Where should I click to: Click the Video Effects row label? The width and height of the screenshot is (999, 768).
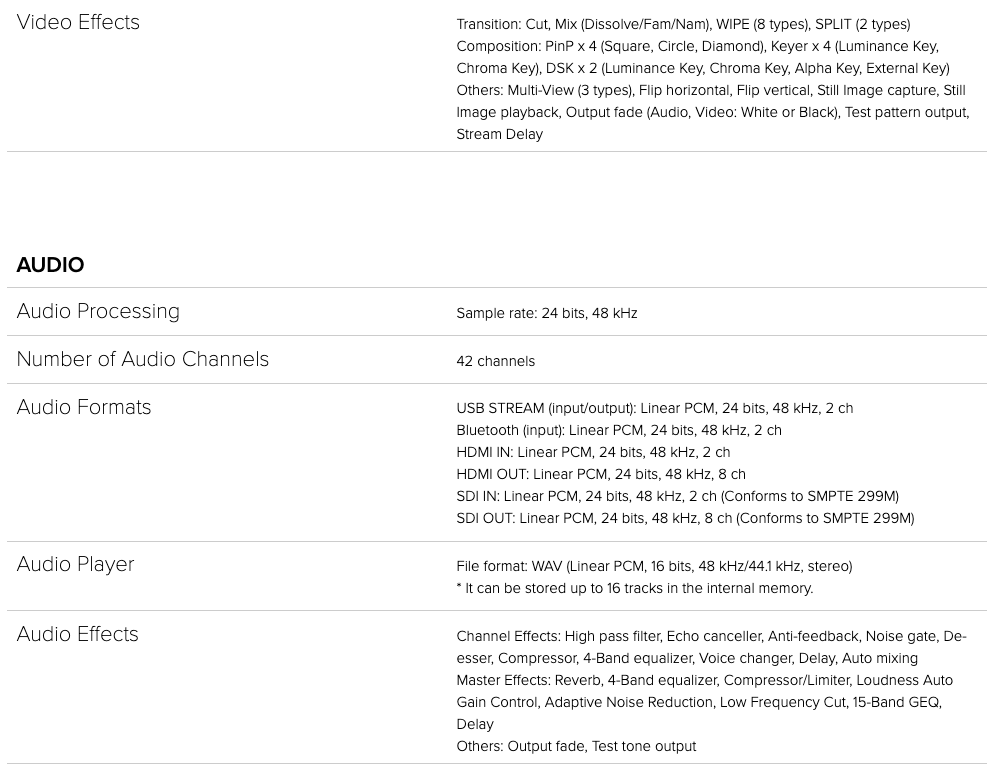(x=78, y=22)
